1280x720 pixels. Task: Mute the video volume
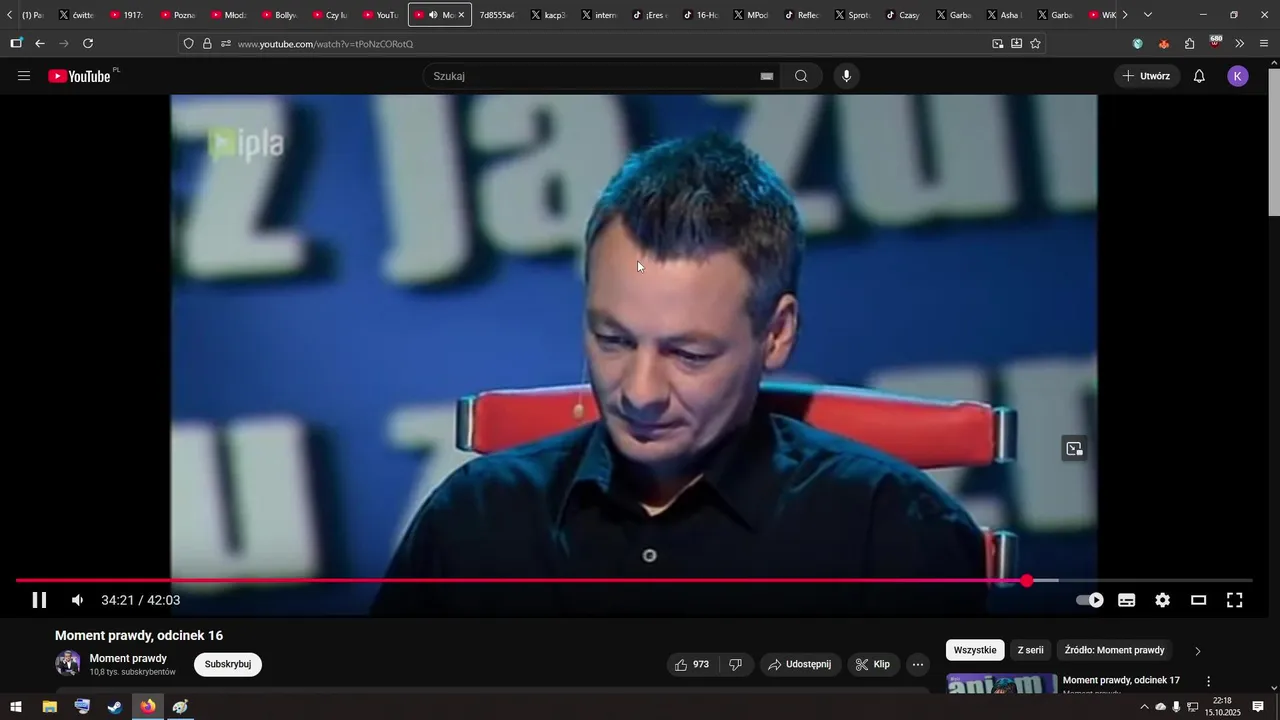(x=77, y=600)
